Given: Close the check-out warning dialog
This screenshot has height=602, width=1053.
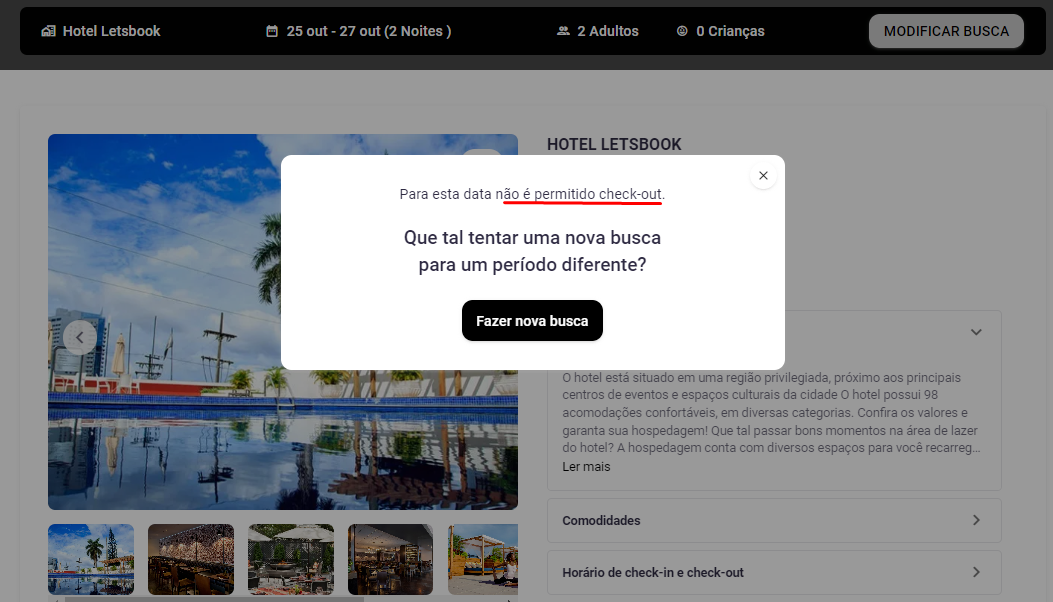Looking at the screenshot, I should click(x=763, y=175).
